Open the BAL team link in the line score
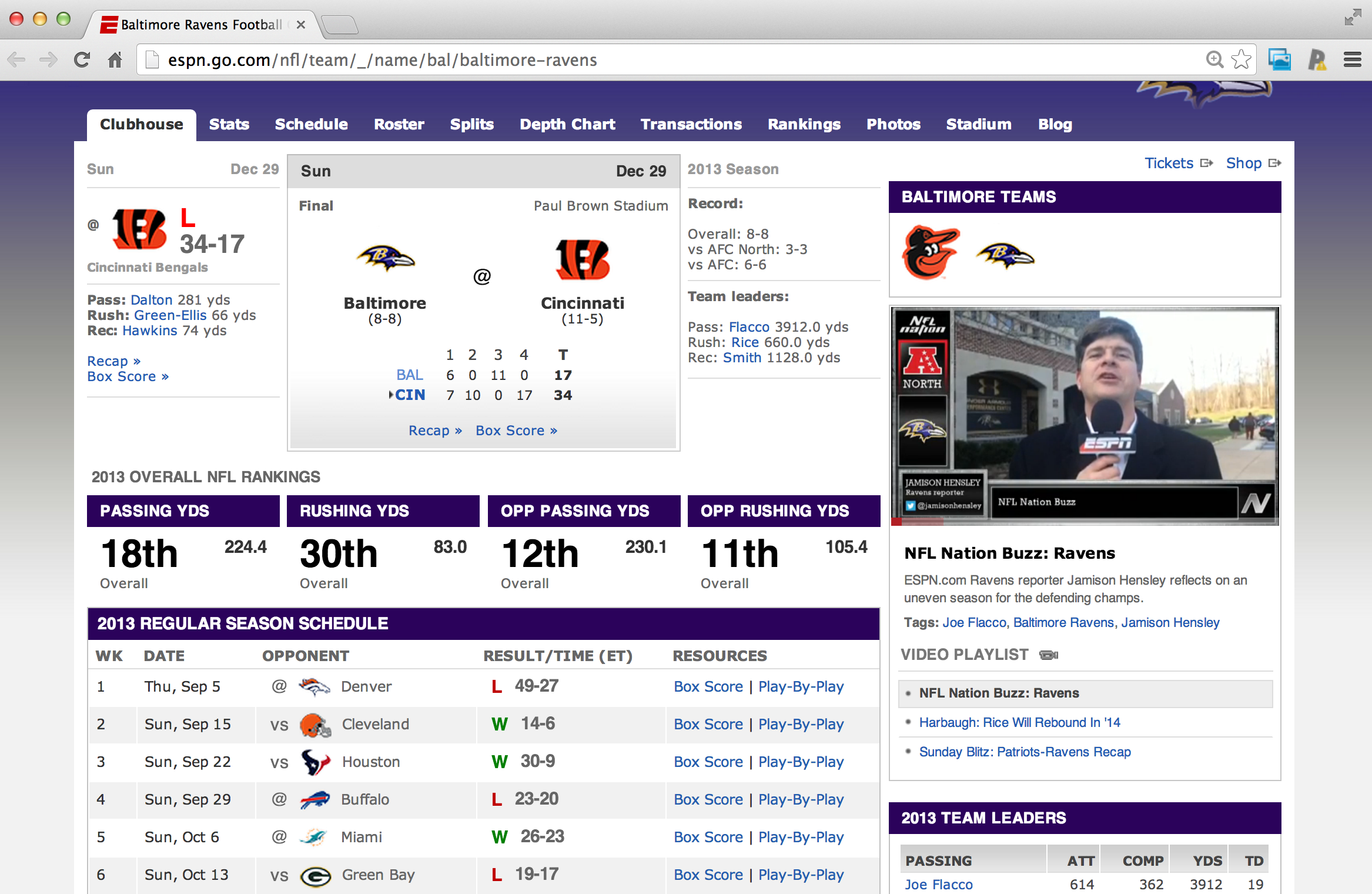The width and height of the screenshot is (1372, 894). 410,375
